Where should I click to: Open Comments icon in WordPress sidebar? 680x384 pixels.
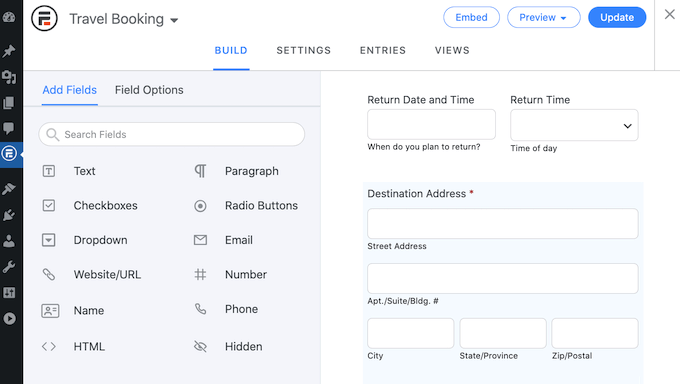click(x=9, y=128)
